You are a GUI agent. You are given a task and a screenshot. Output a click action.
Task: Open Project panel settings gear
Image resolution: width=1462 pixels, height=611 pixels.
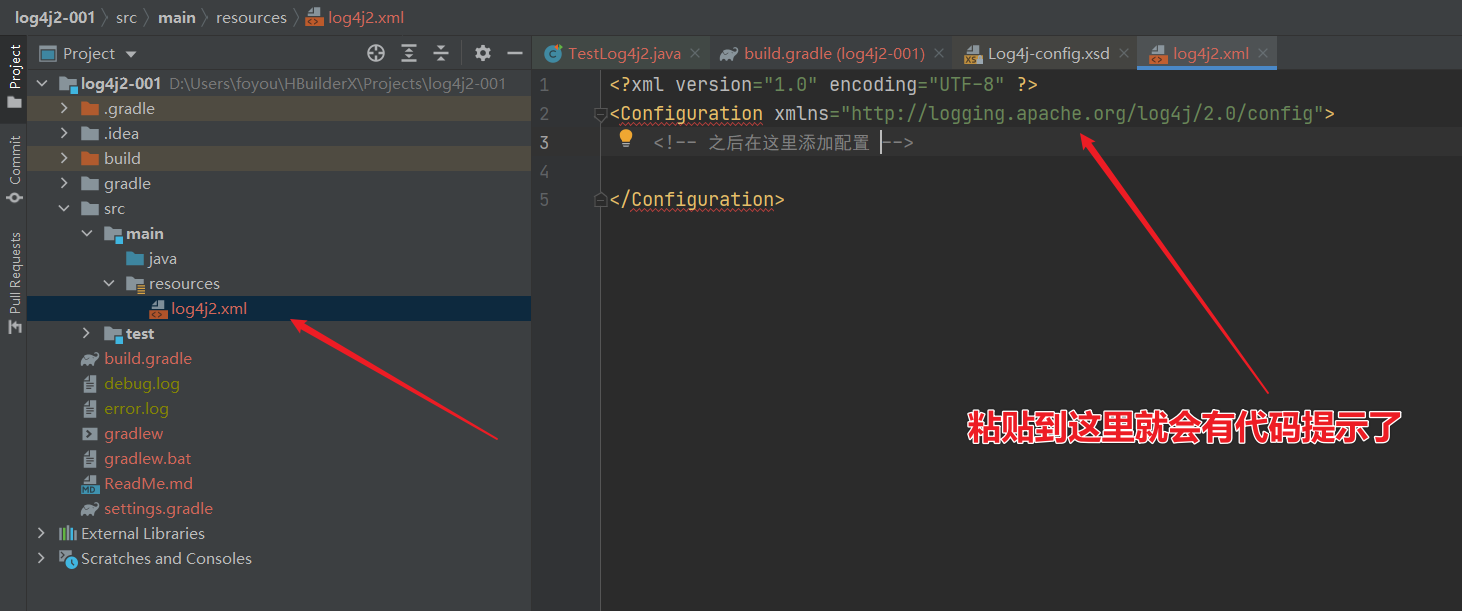point(483,53)
